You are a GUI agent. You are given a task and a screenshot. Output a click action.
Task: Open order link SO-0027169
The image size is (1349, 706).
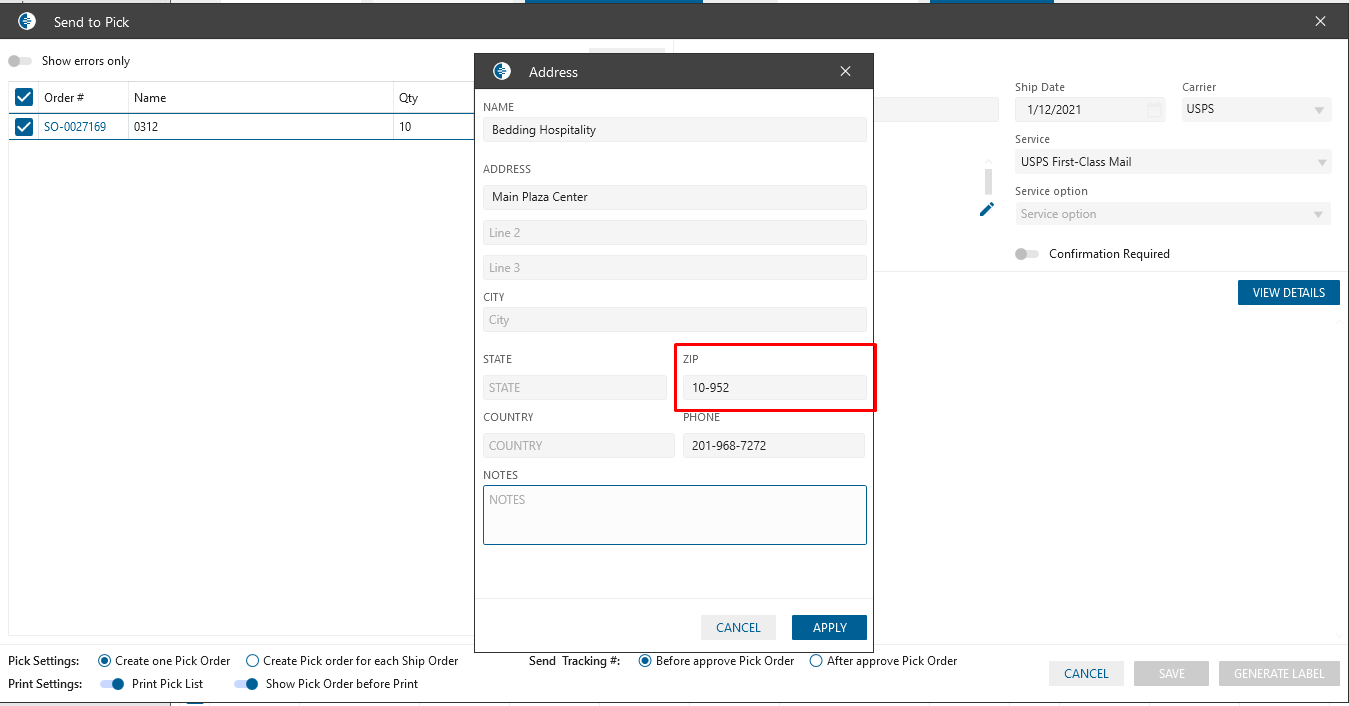75,127
